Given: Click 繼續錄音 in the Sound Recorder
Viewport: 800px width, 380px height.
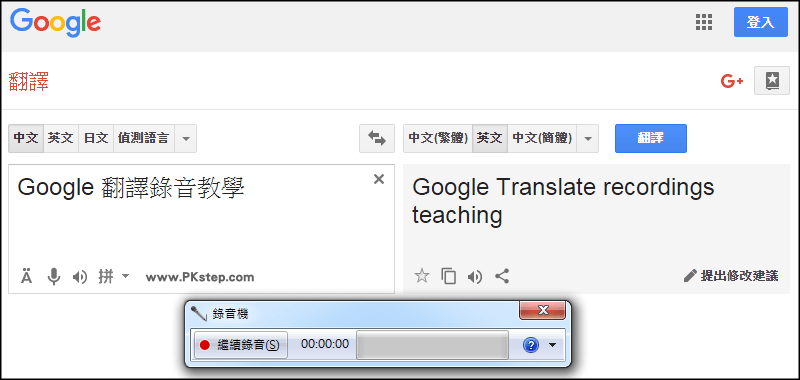Looking at the screenshot, I should pos(241,345).
